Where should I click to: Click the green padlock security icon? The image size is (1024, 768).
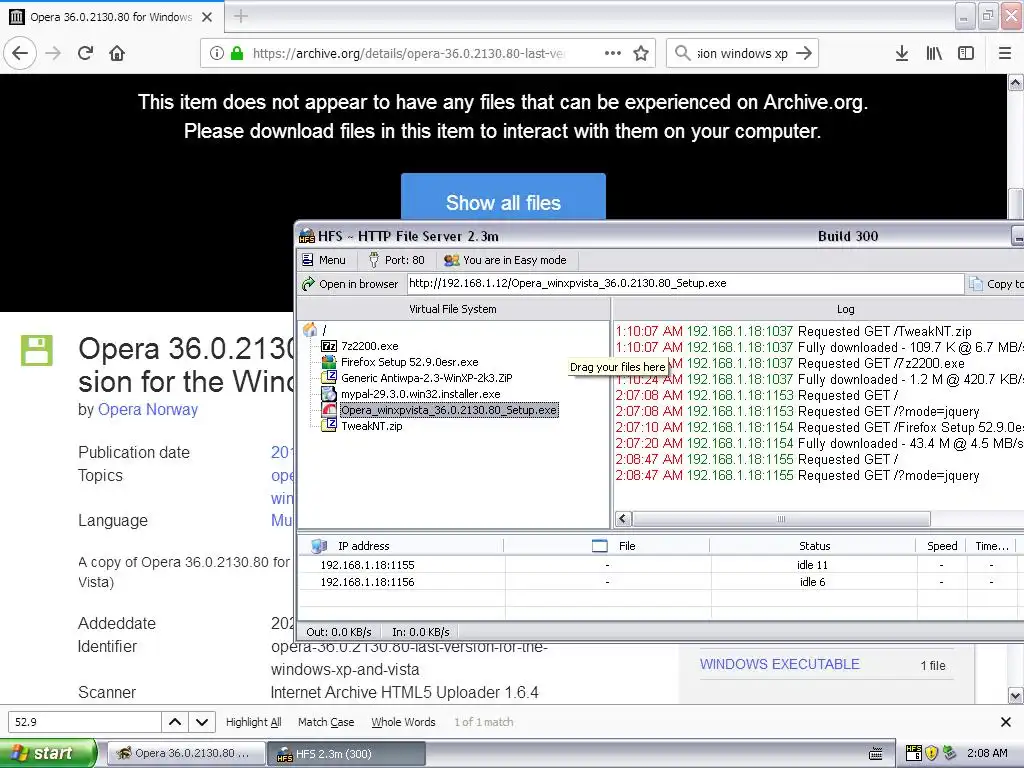coord(237,53)
